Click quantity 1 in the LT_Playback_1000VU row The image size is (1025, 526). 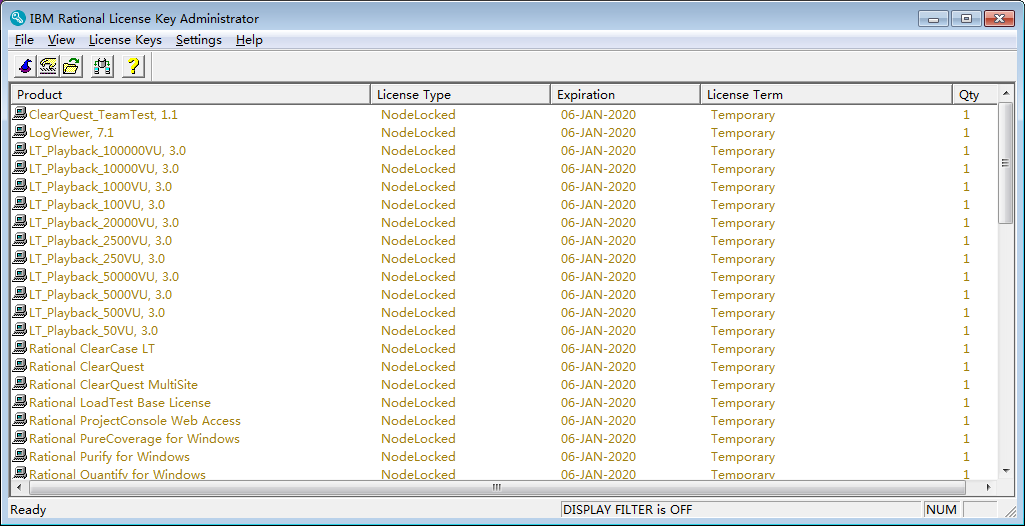pos(966,186)
